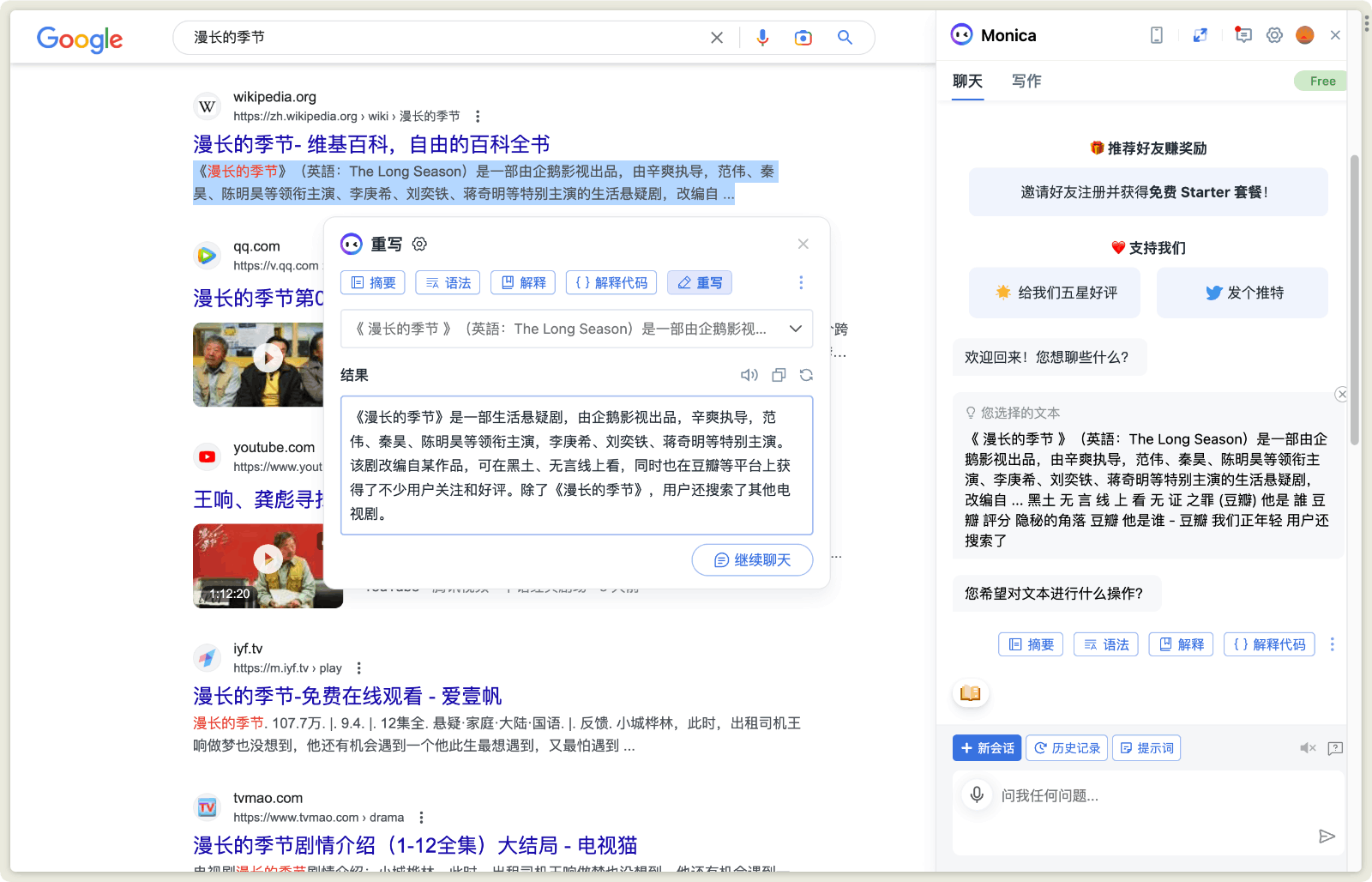This screenshot has height=882, width=1372.
Task: Switch to the 写作 tab
Action: pyautogui.click(x=1026, y=81)
